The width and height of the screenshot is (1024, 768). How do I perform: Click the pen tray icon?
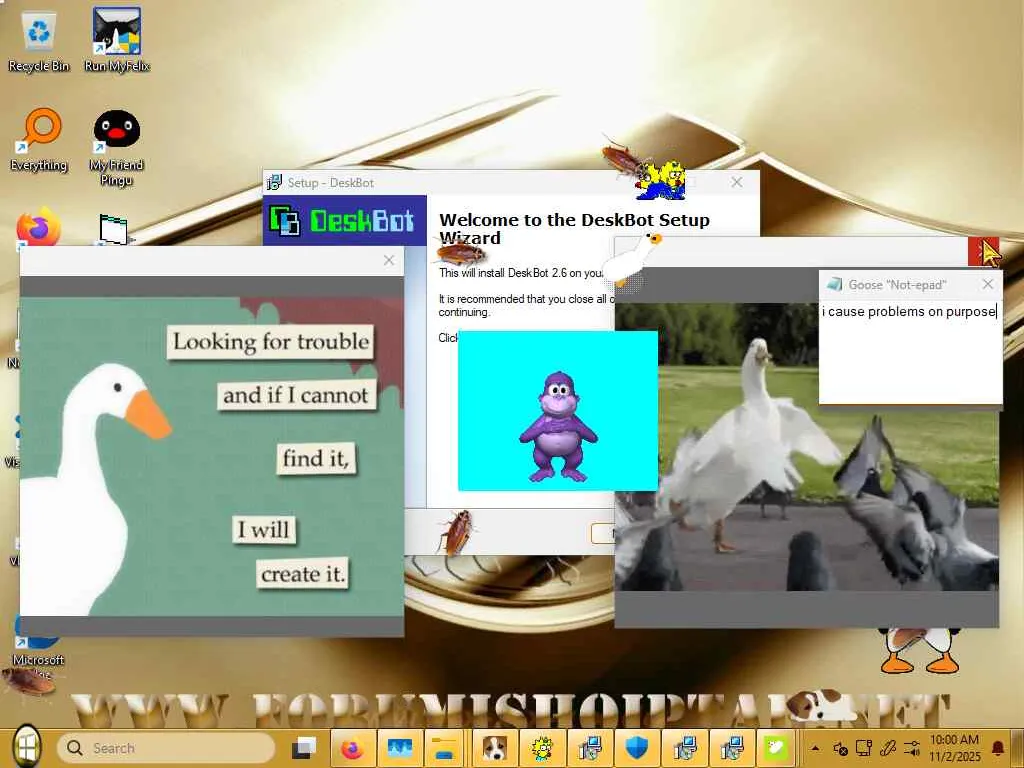pos(888,748)
